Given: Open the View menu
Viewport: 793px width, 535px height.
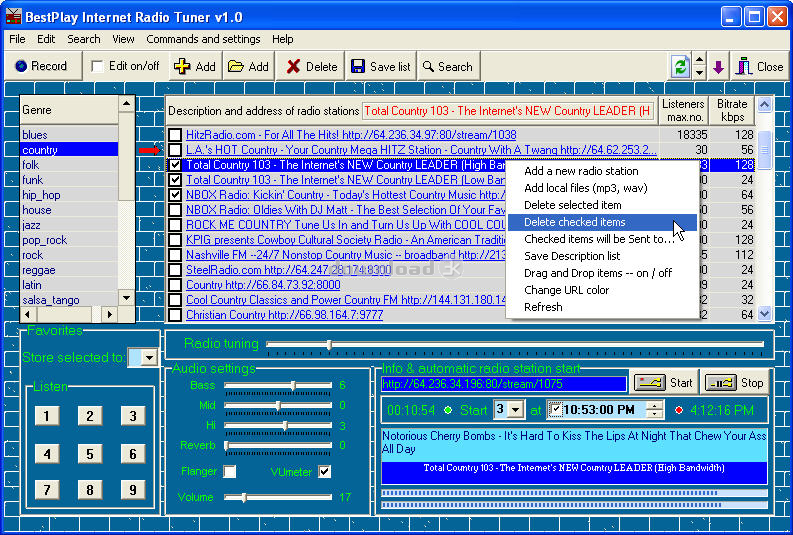Looking at the screenshot, I should click(123, 39).
